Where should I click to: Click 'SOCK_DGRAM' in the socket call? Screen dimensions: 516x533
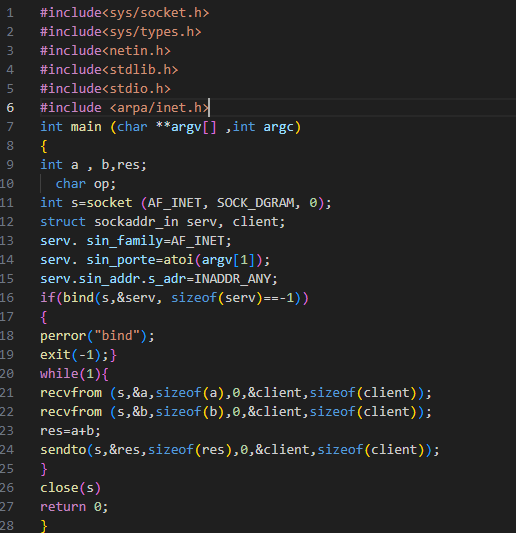[255, 203]
